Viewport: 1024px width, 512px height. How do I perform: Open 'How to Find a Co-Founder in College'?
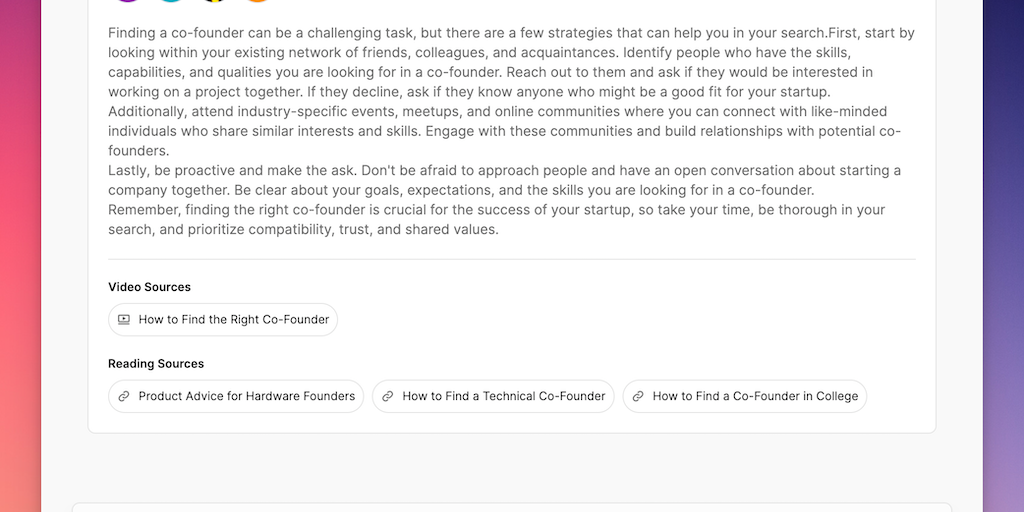755,396
